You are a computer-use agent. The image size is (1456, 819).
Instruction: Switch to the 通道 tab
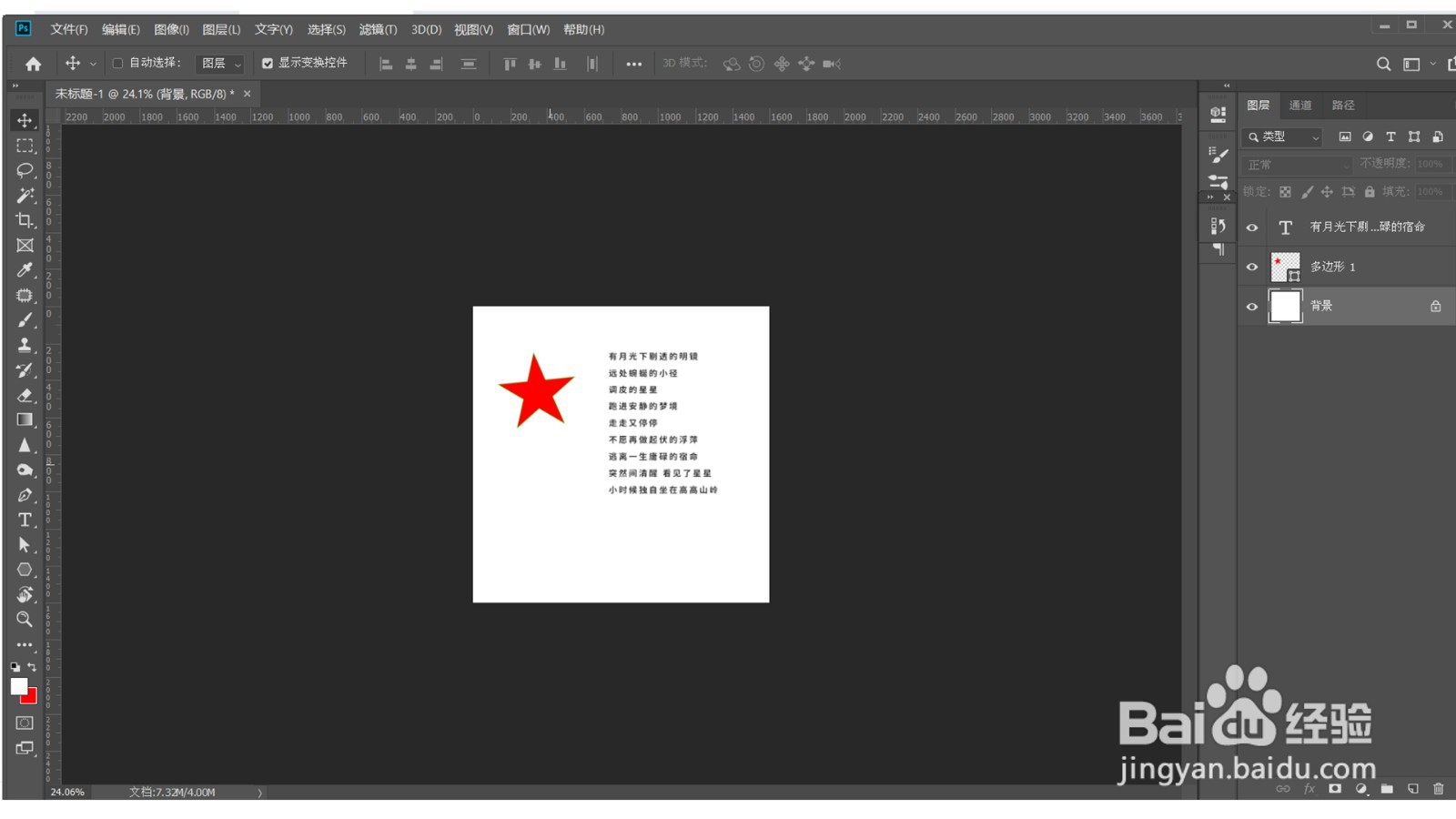click(1300, 106)
